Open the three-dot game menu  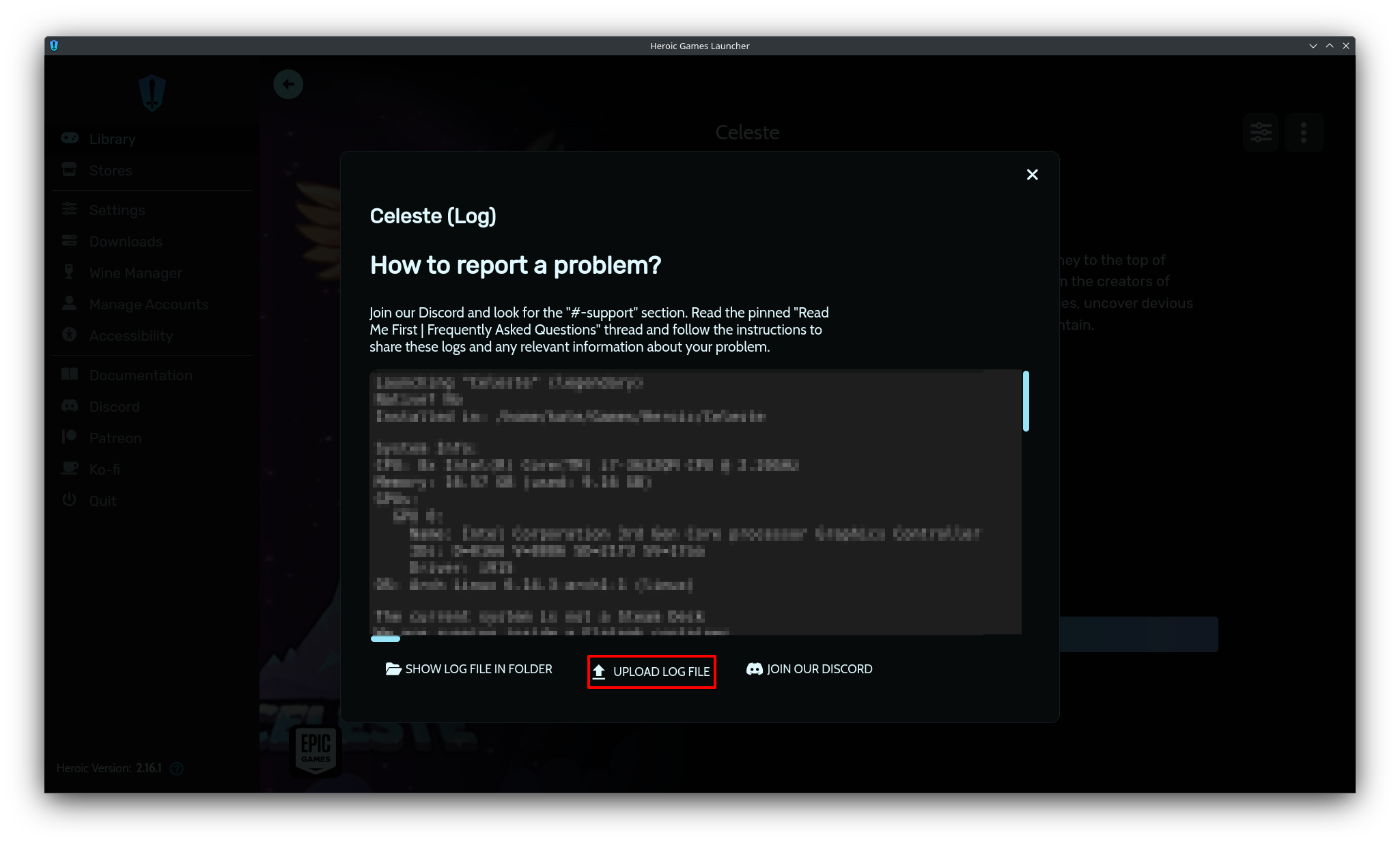tap(1304, 132)
